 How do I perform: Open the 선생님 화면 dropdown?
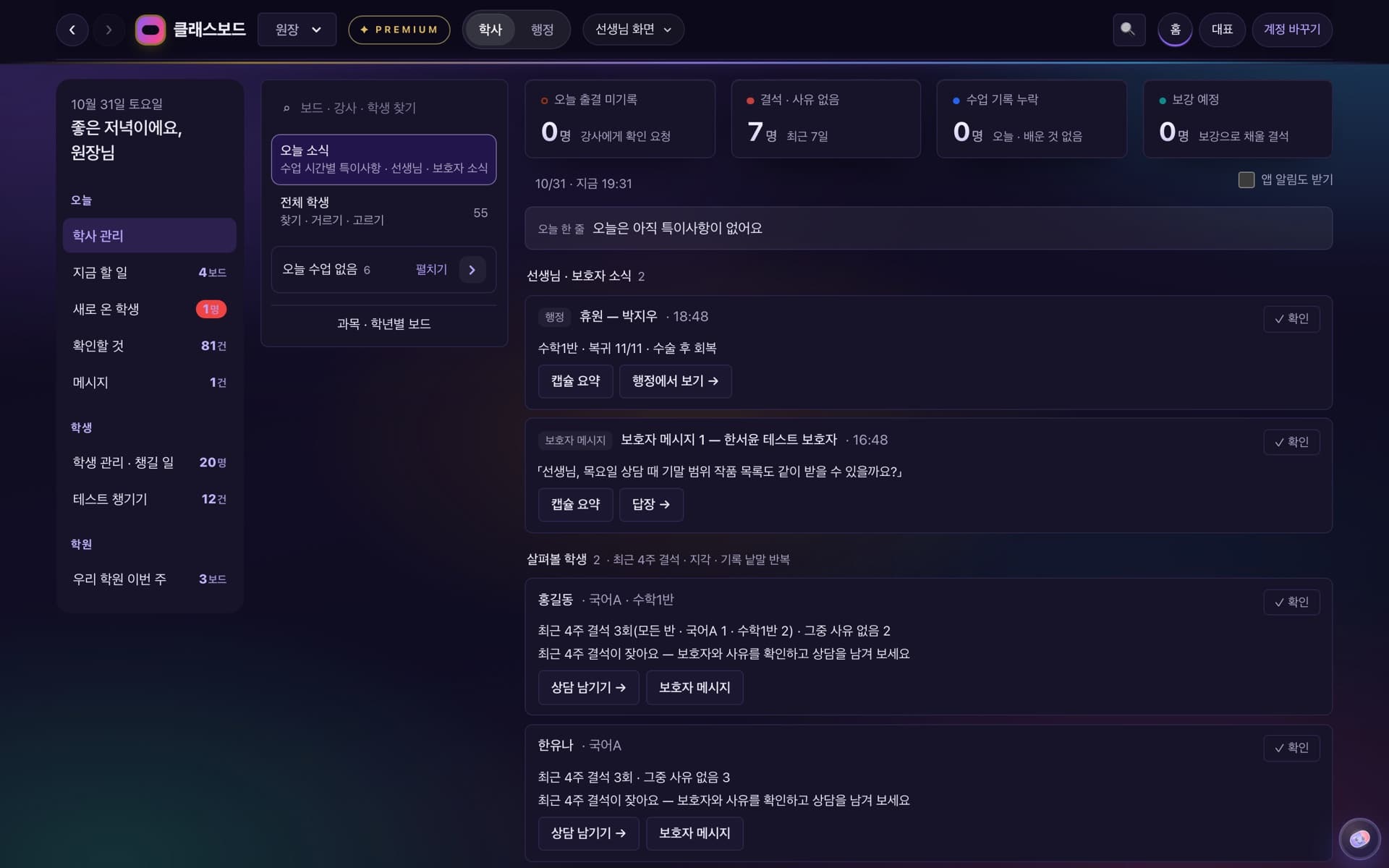click(x=633, y=30)
